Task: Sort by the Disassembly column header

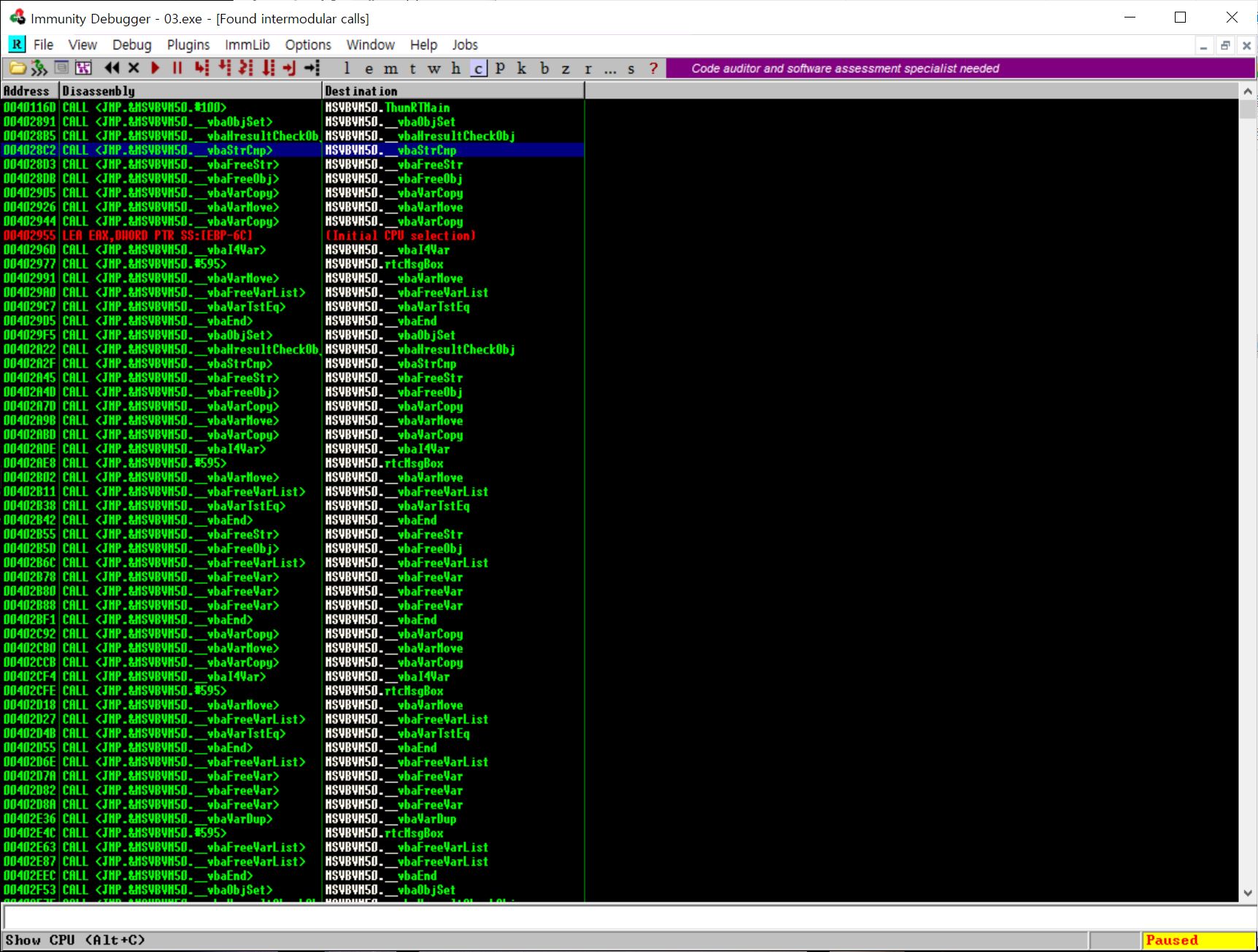Action: coord(190,91)
